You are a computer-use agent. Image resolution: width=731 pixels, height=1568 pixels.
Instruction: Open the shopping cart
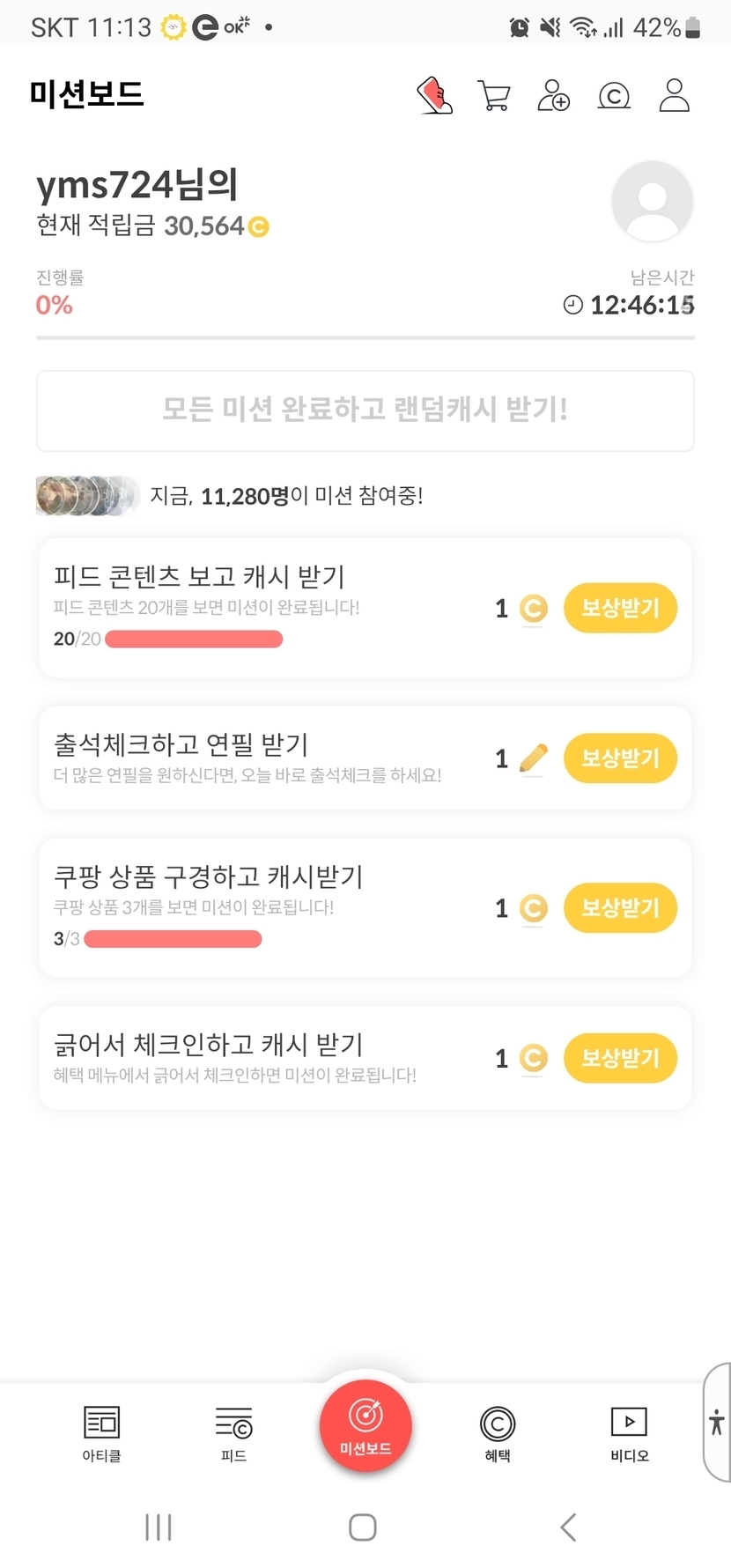[x=494, y=95]
